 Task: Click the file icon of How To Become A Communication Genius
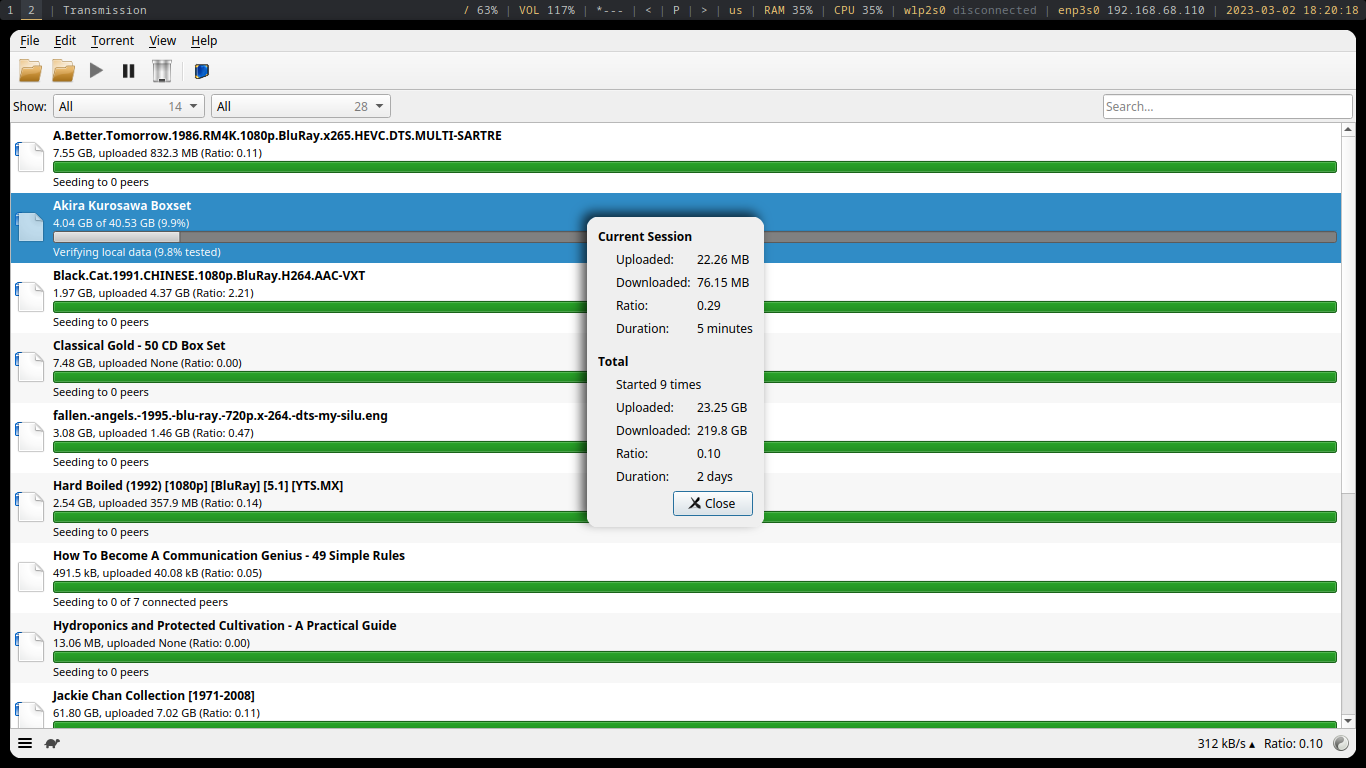pyautogui.click(x=30, y=578)
